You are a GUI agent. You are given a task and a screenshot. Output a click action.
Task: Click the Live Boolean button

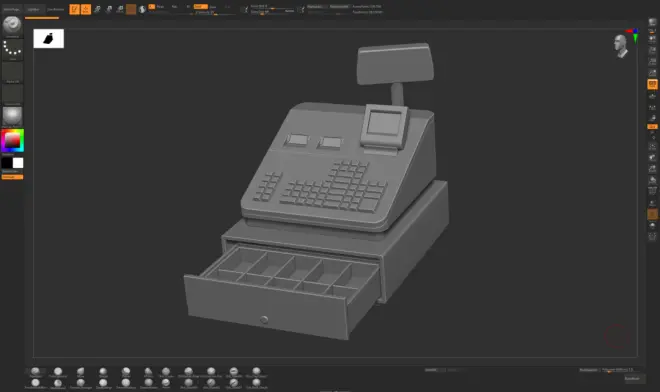[56, 9]
